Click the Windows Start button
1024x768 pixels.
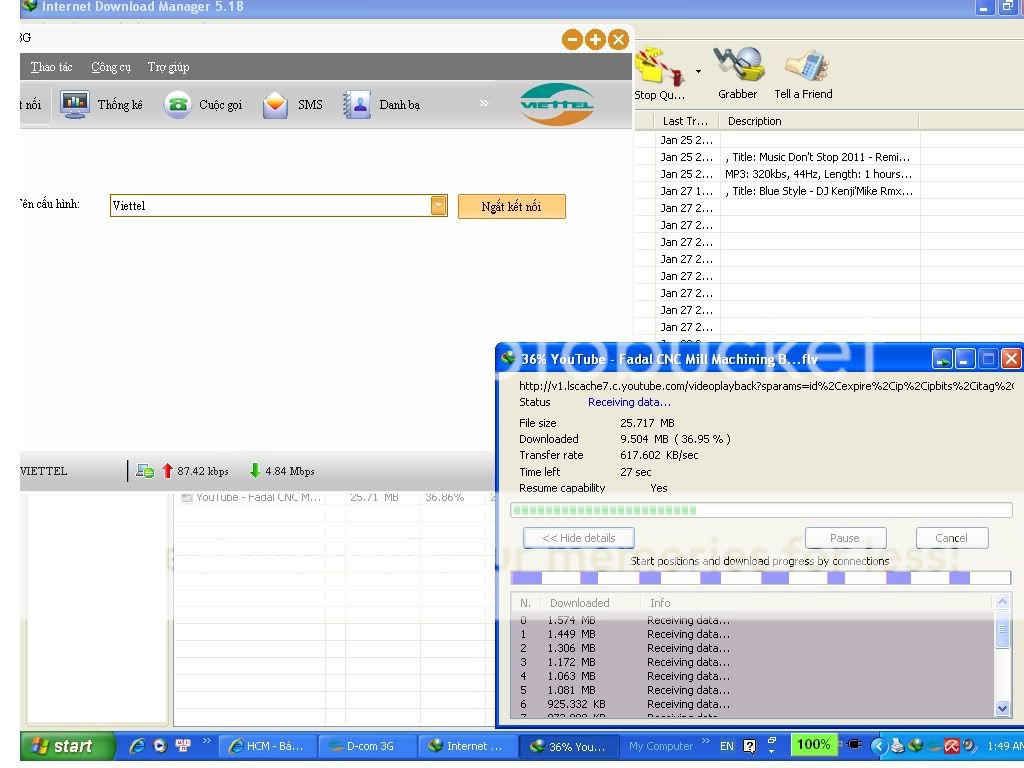pos(62,746)
